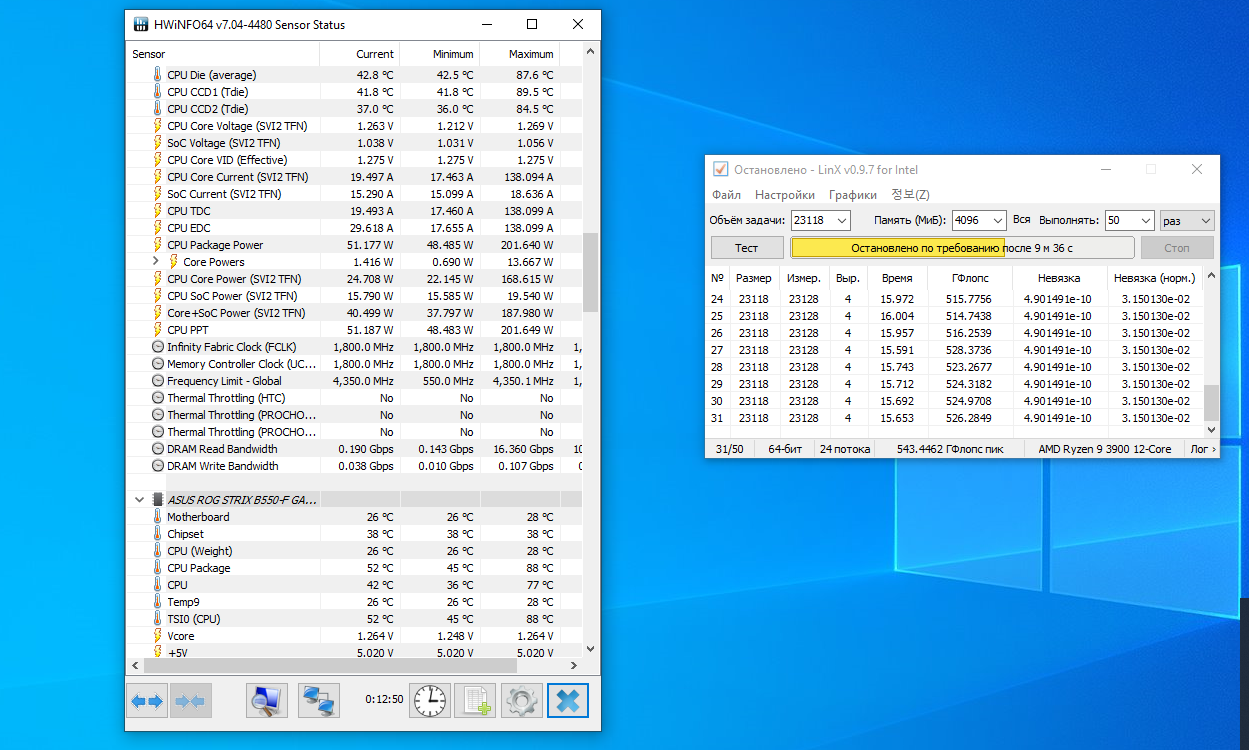Image resolution: width=1249 pixels, height=750 pixels.
Task: Open the Графики menu in LinX
Action: 853,195
